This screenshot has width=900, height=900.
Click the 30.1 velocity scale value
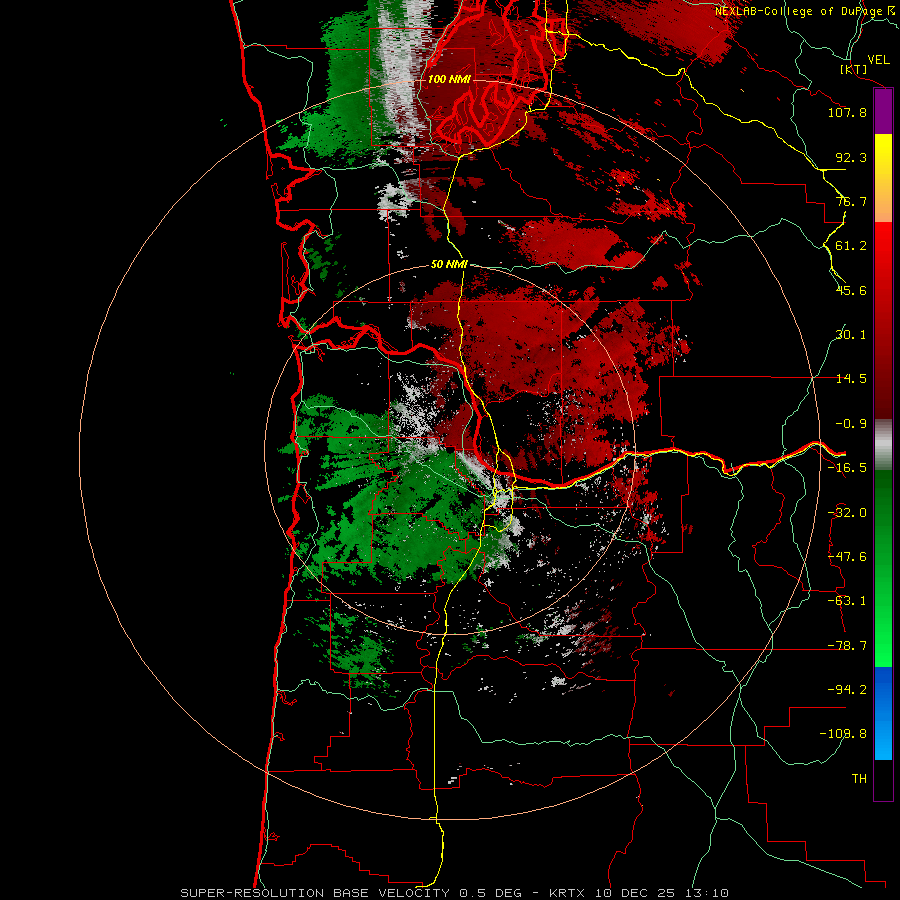(851, 335)
